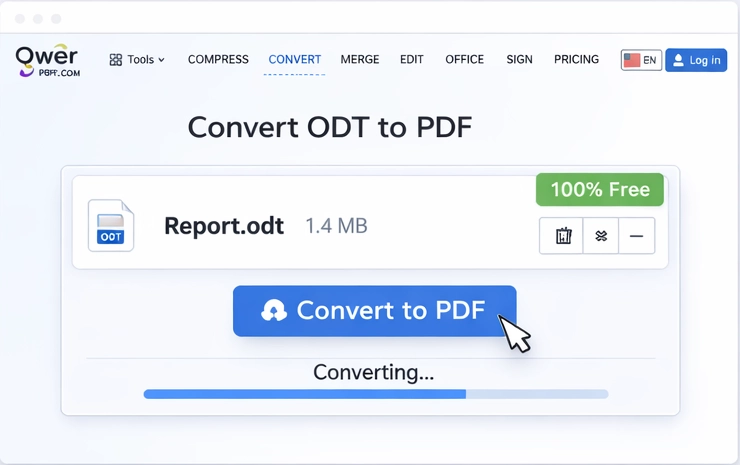The image size is (740, 465).
Task: Open the PRICING page link
Action: pyautogui.click(x=576, y=59)
